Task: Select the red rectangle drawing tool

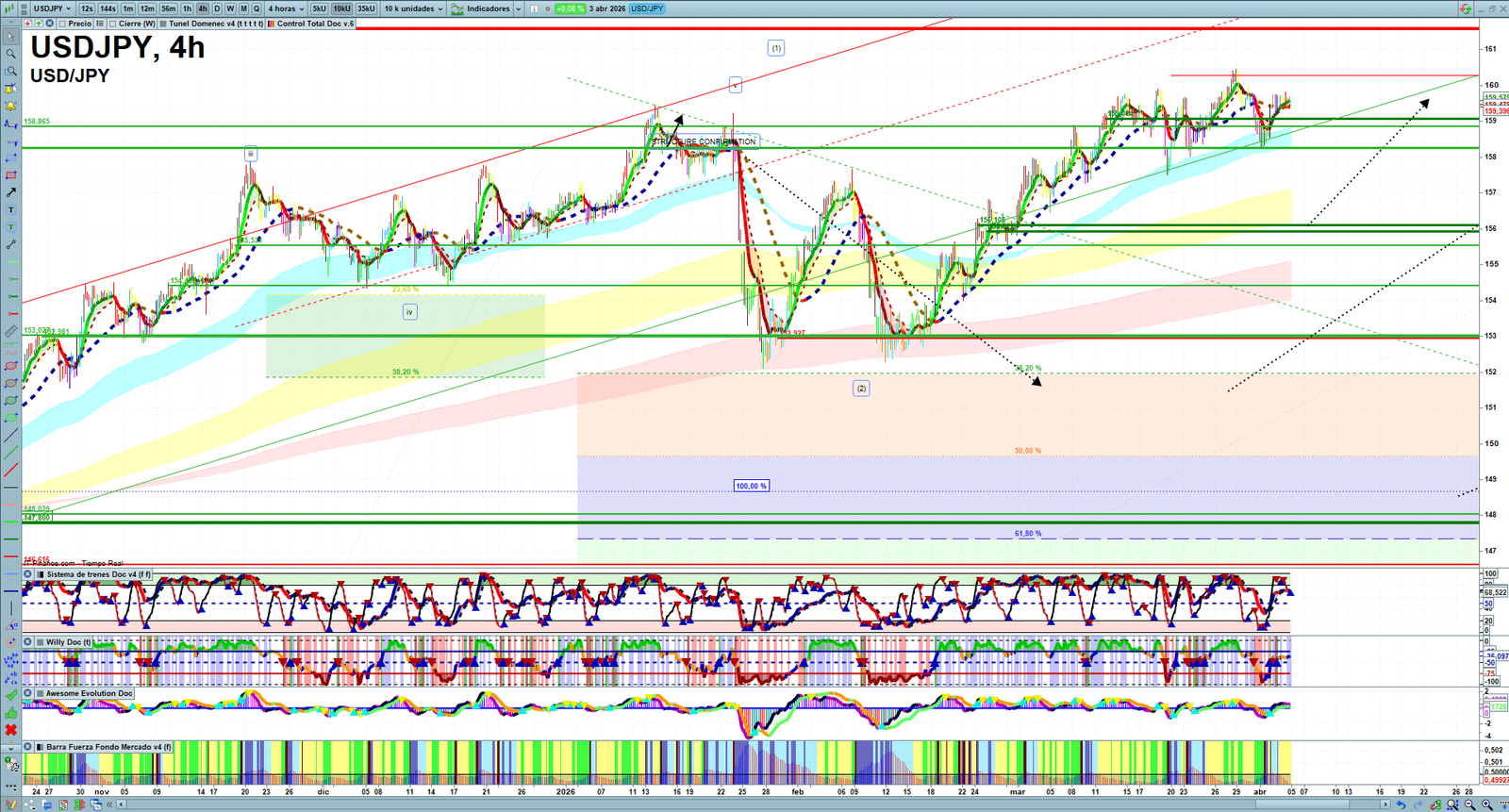Action: click(x=11, y=175)
